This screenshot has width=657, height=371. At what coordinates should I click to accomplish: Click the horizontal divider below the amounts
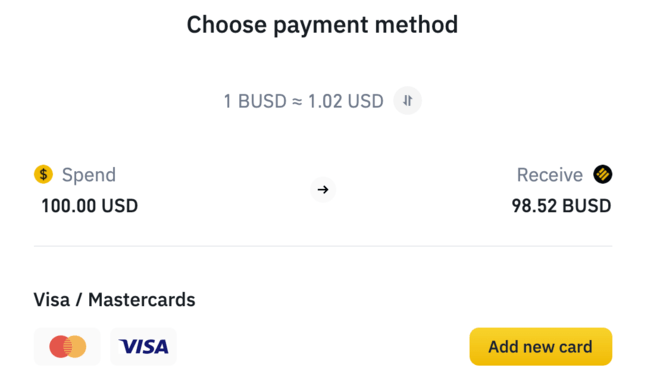(x=323, y=246)
